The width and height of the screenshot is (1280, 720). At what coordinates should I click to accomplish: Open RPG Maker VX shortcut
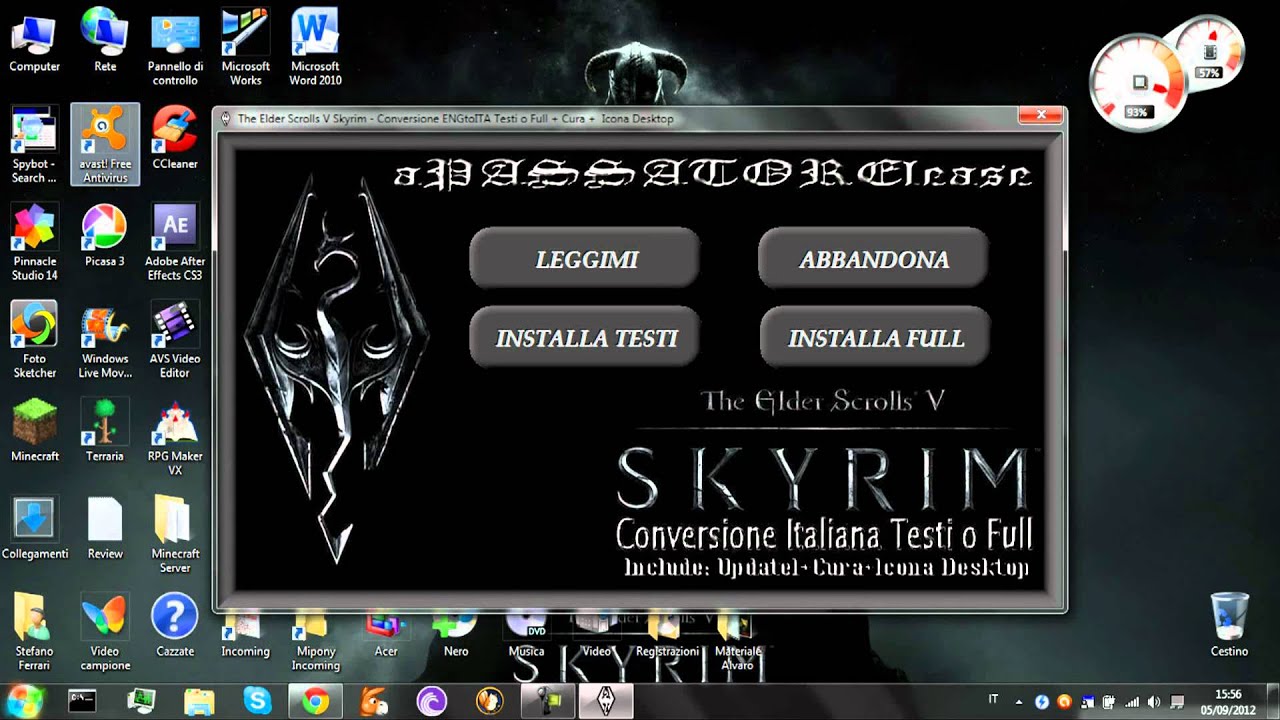tap(175, 437)
